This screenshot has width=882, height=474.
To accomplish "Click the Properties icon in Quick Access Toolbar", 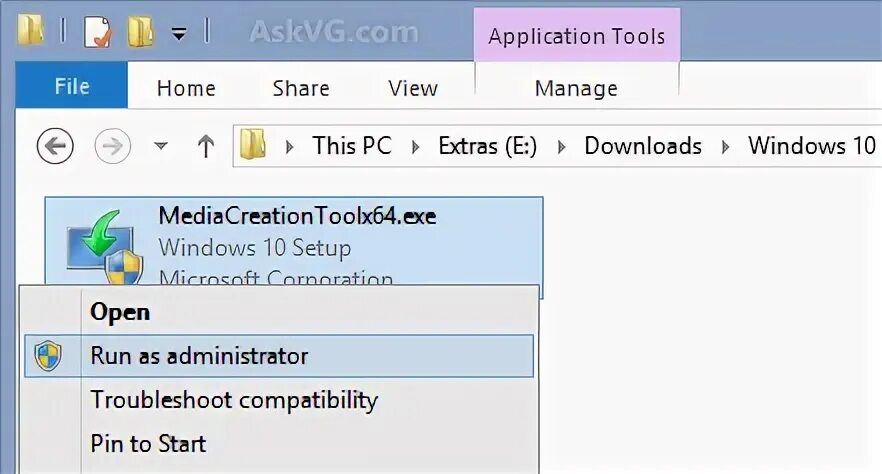I will (x=99, y=33).
